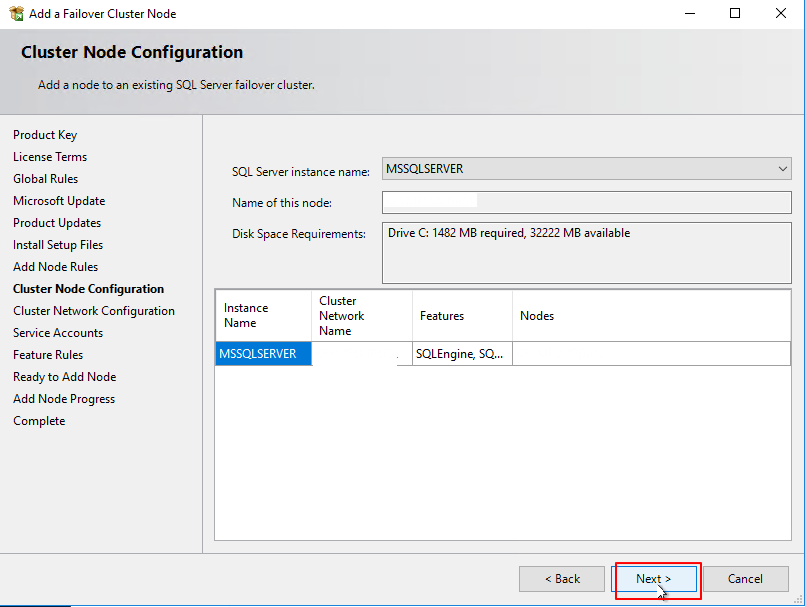805x607 pixels.
Task: Select Service Accounts step in sidebar
Action: tap(58, 333)
